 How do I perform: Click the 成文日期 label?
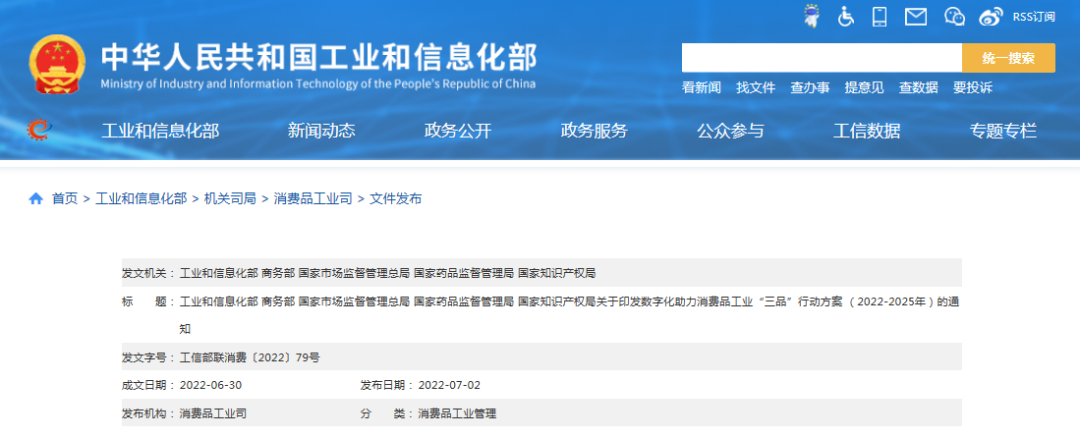[x=148, y=385]
